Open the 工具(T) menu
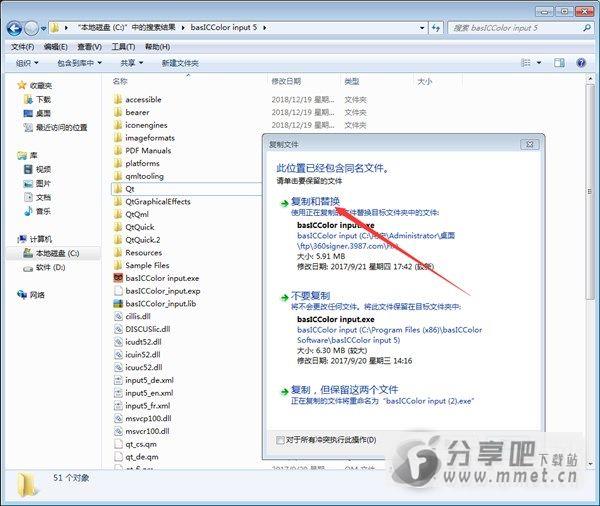This screenshot has width=600, height=506. point(123,47)
